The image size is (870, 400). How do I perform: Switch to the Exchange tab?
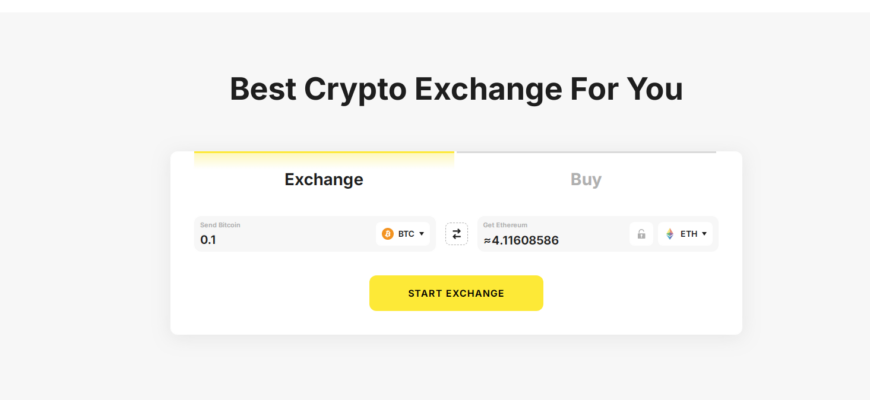324,179
